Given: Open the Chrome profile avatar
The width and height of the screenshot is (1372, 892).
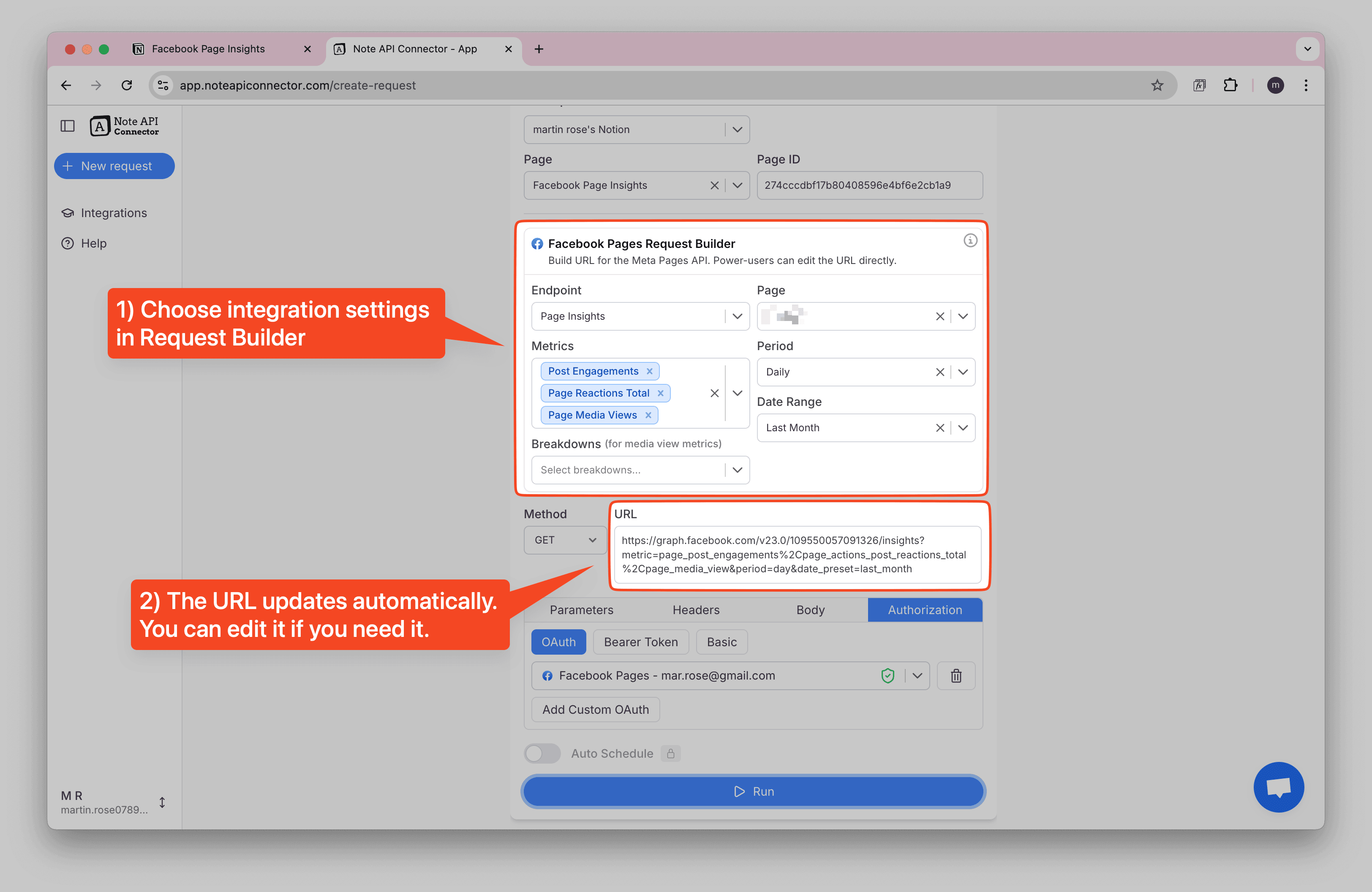Looking at the screenshot, I should pyautogui.click(x=1275, y=85).
